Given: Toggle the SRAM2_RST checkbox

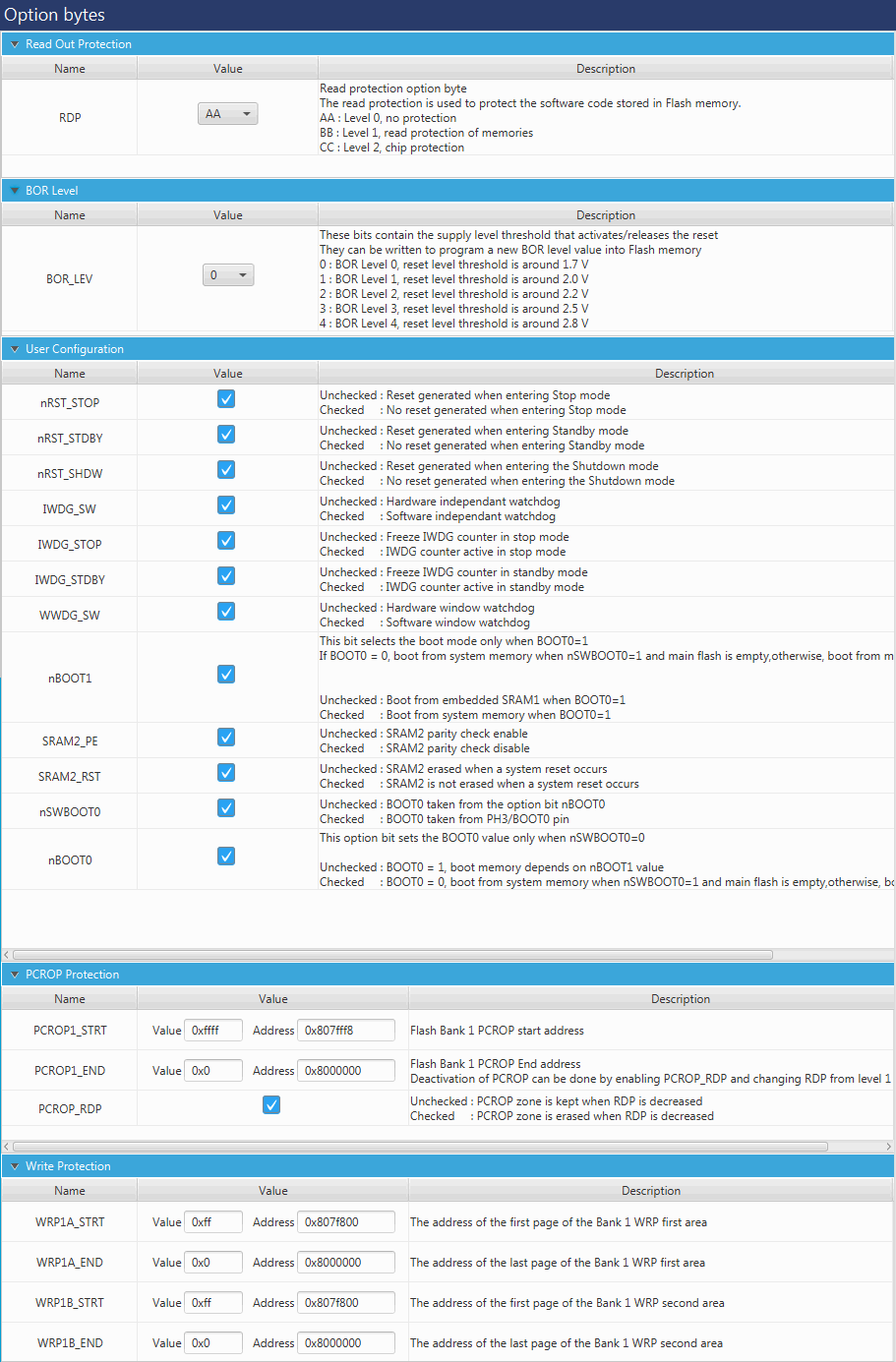Looking at the screenshot, I should (x=226, y=773).
